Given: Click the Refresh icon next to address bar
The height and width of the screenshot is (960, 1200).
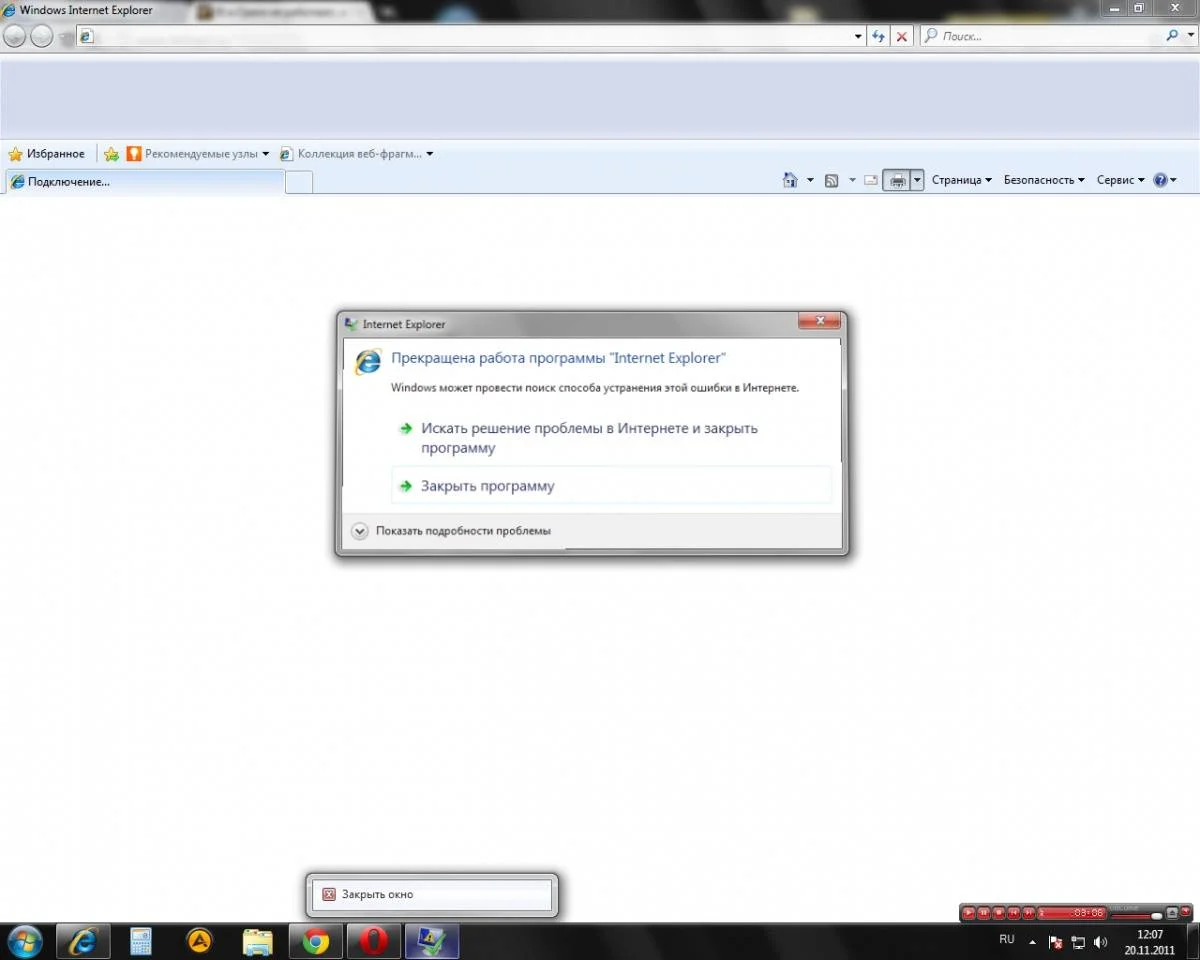Looking at the screenshot, I should point(878,36).
